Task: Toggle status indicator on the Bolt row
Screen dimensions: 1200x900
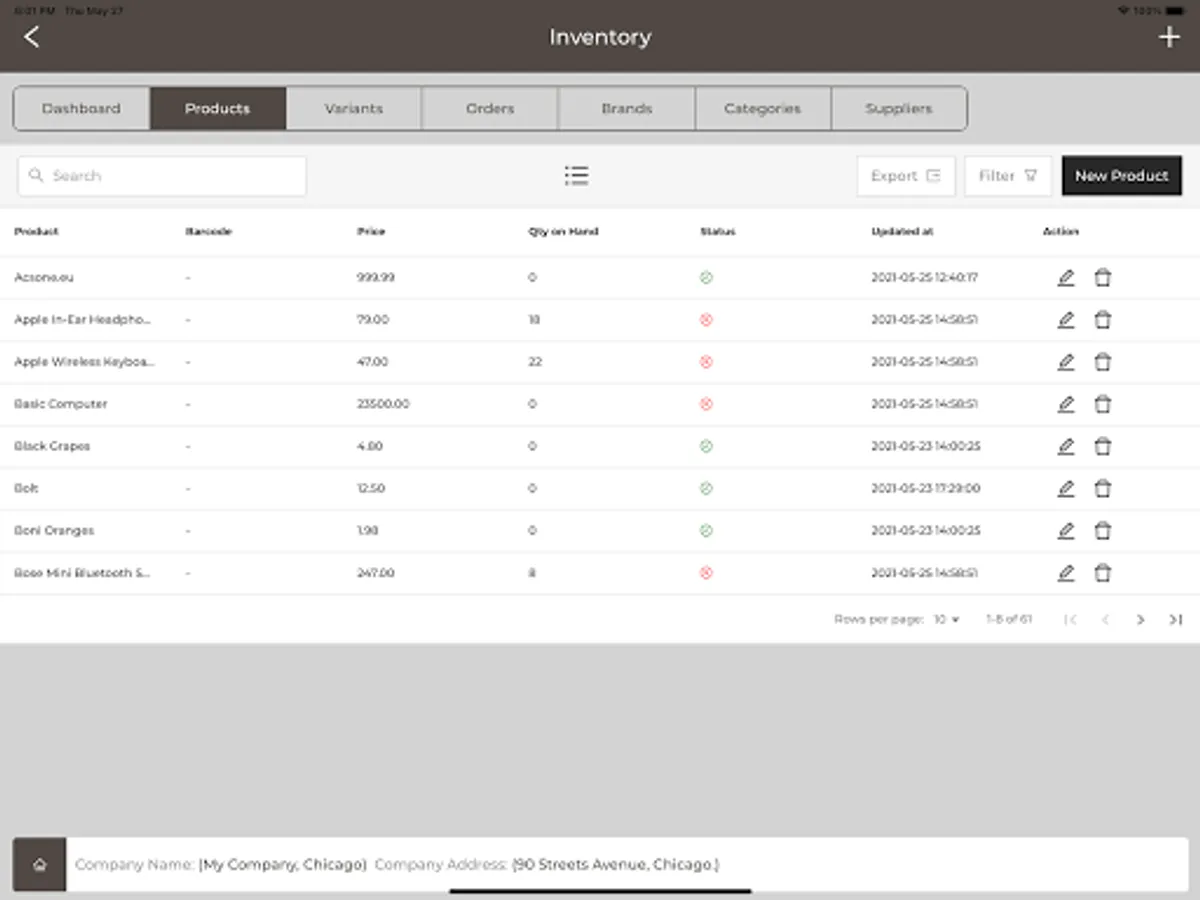Action: pos(706,489)
